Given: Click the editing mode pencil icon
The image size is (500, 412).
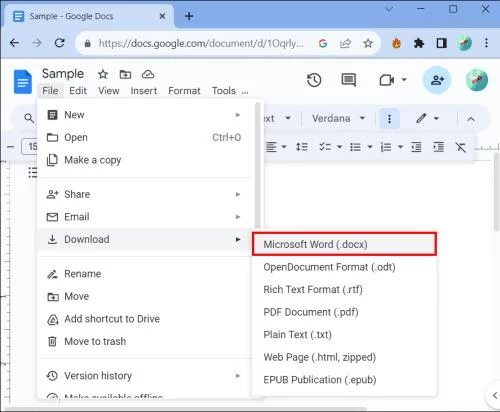Looking at the screenshot, I should tap(421, 118).
